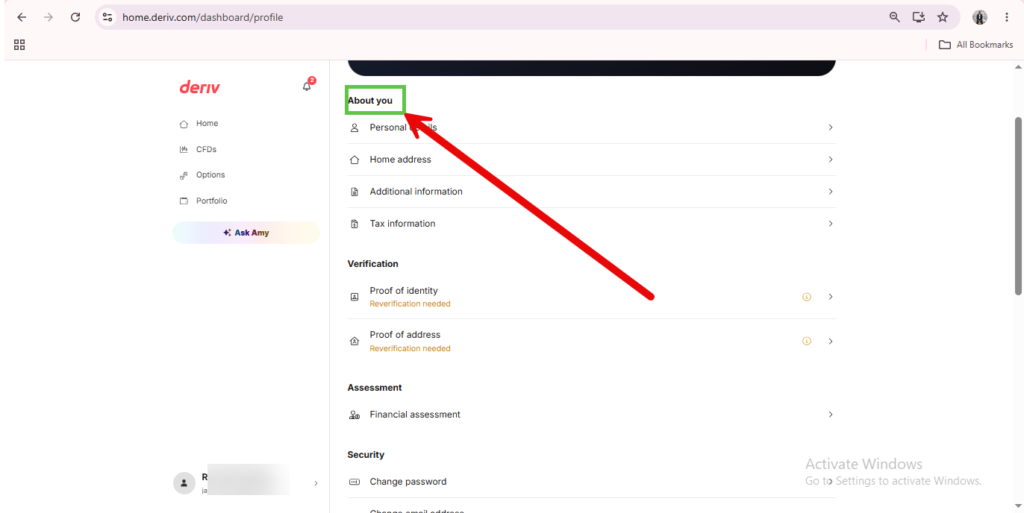Open the account profile row in the sidebar
This screenshot has width=1024, height=513.
[246, 483]
